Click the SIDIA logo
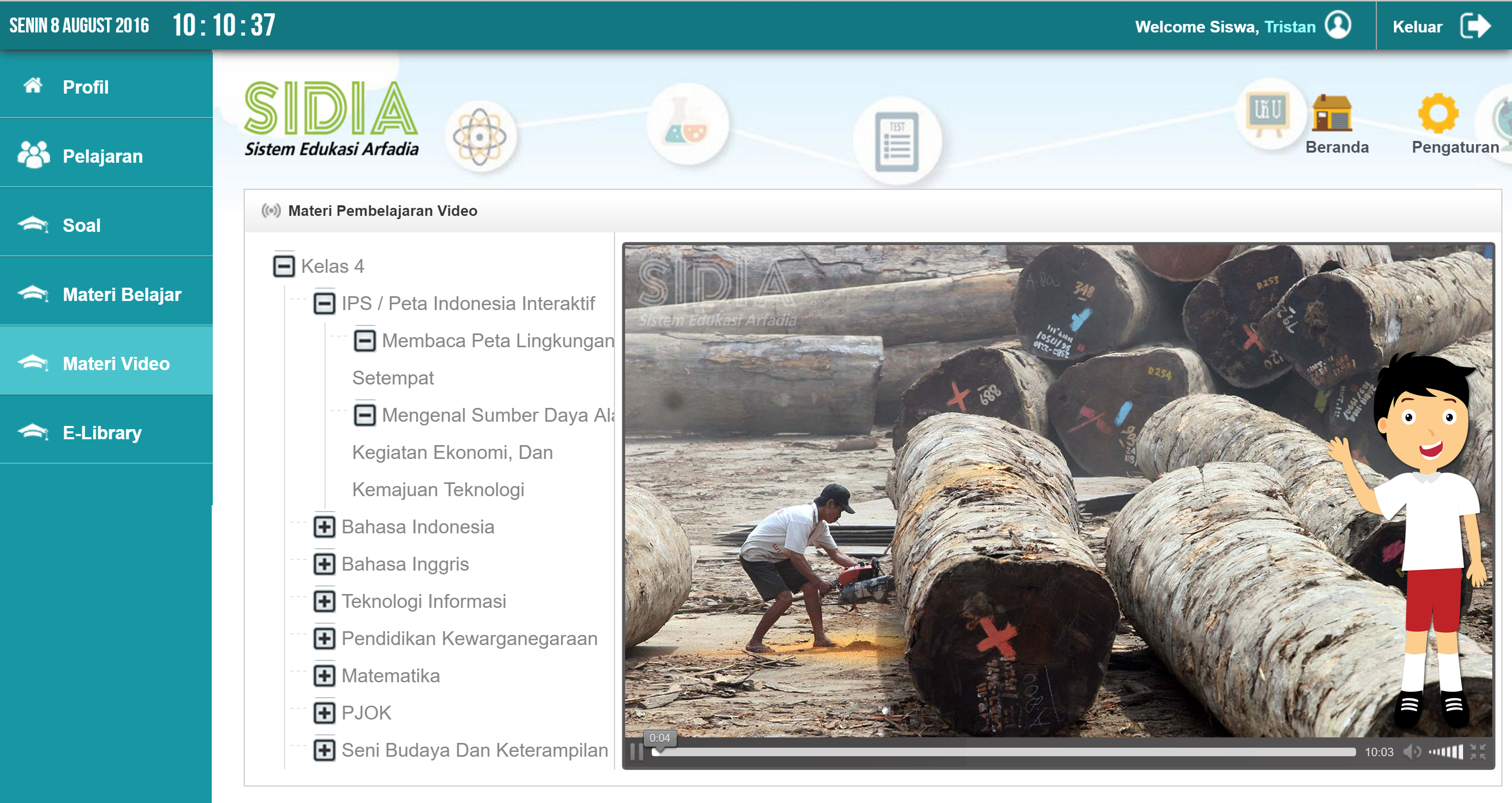Viewport: 1512px width, 803px height. coord(331,119)
